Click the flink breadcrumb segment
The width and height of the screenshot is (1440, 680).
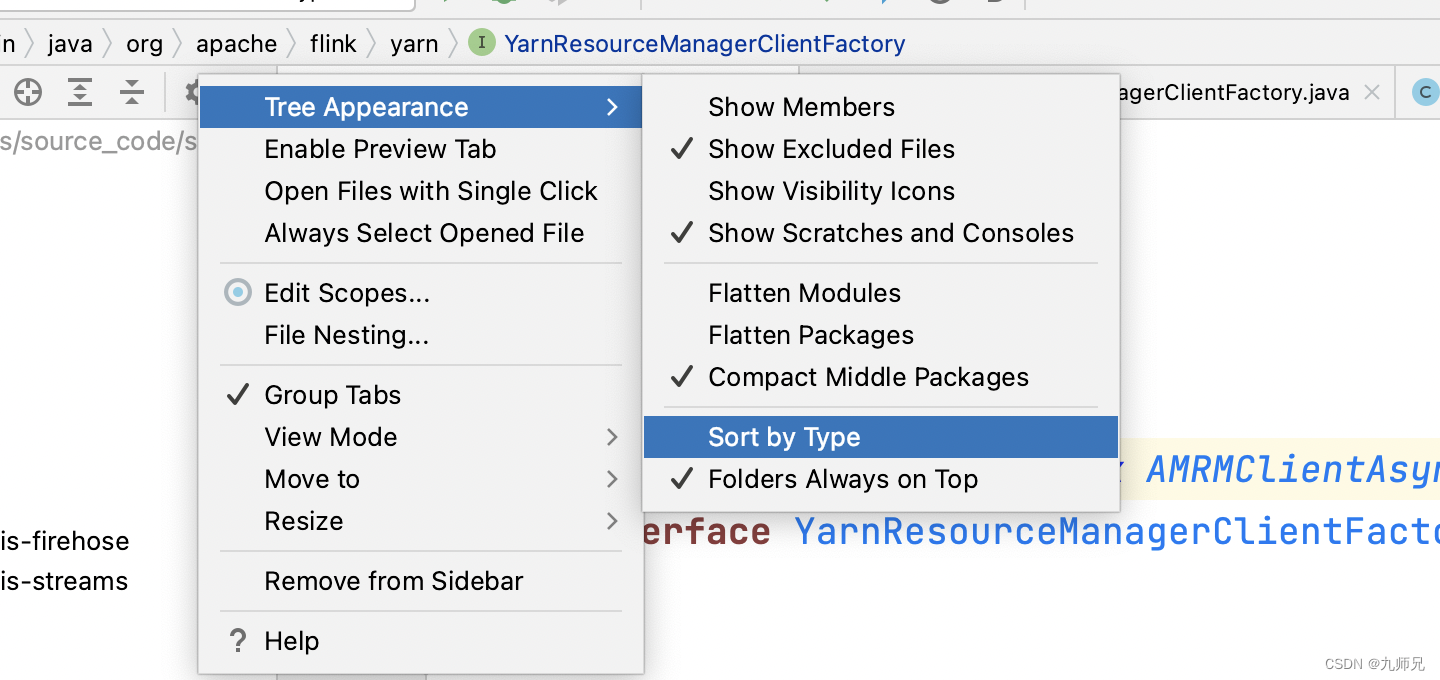point(333,44)
